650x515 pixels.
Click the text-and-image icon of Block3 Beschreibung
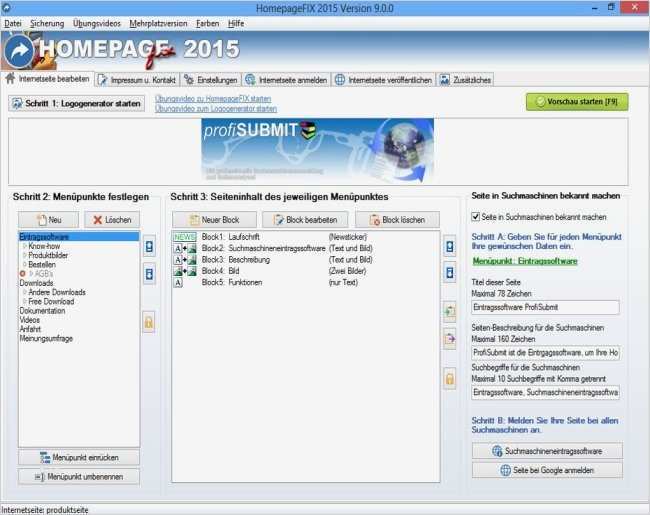(184, 260)
